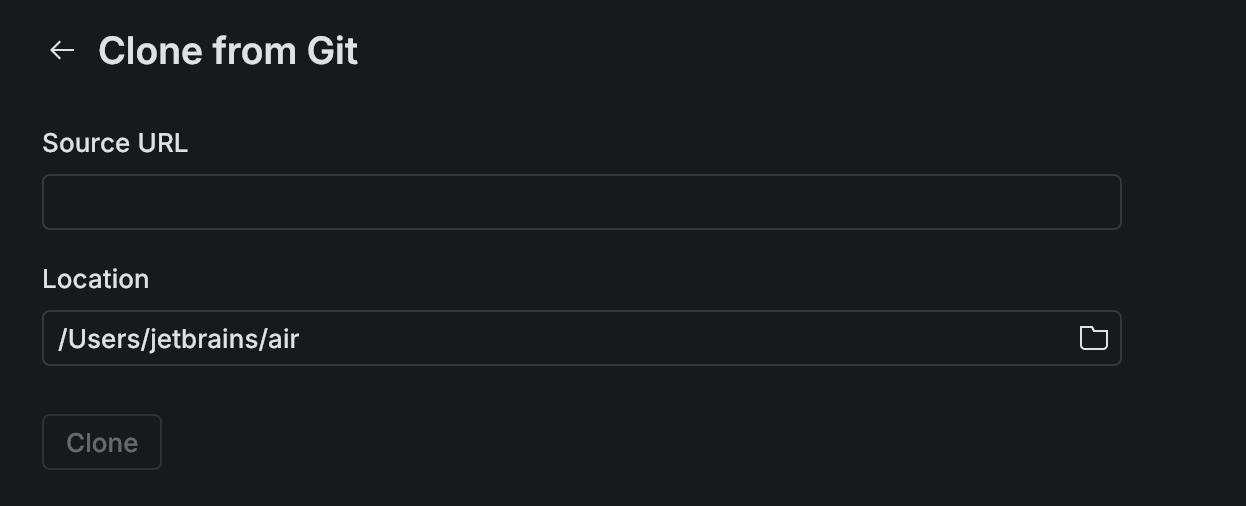Click the Clone button
1246x506 pixels.
tap(102, 442)
